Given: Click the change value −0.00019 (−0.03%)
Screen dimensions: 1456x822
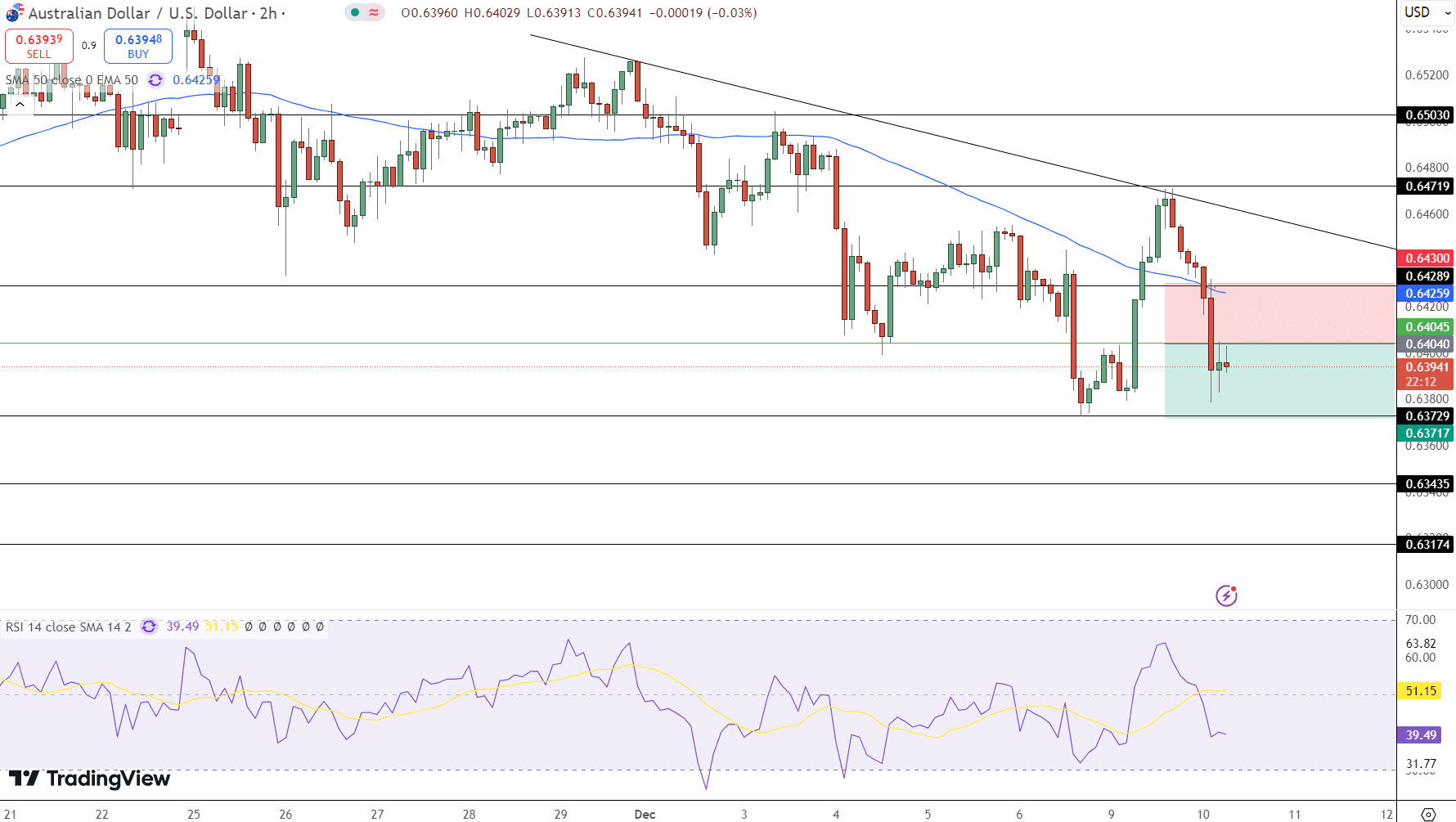Looking at the screenshot, I should point(703,13).
